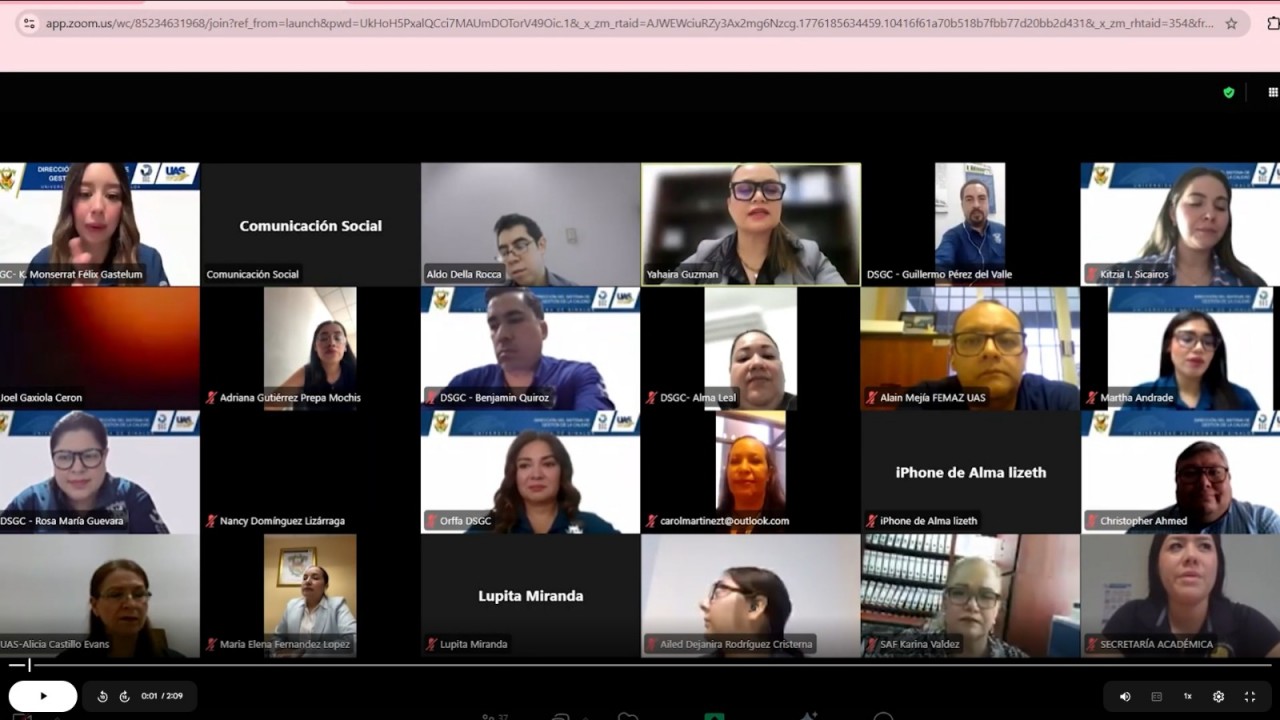Select Yahaira Guzman's highlighted video tile
This screenshot has height=720, width=1280.
[x=750, y=224]
